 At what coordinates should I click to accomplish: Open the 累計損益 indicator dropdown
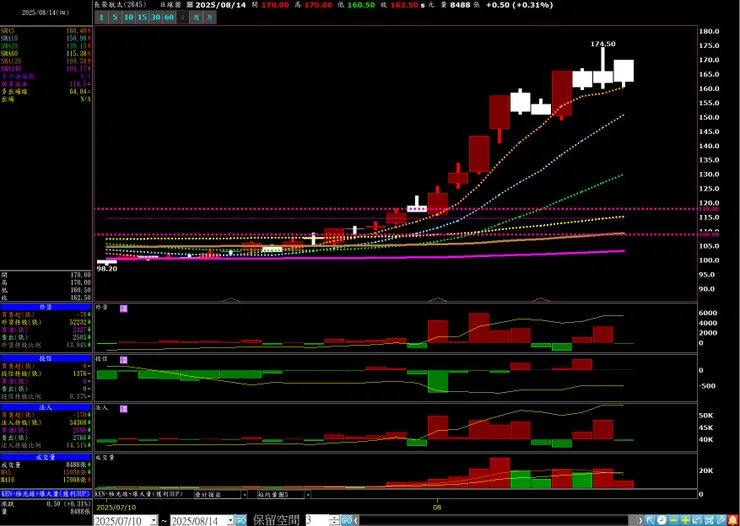pyautogui.click(x=244, y=494)
